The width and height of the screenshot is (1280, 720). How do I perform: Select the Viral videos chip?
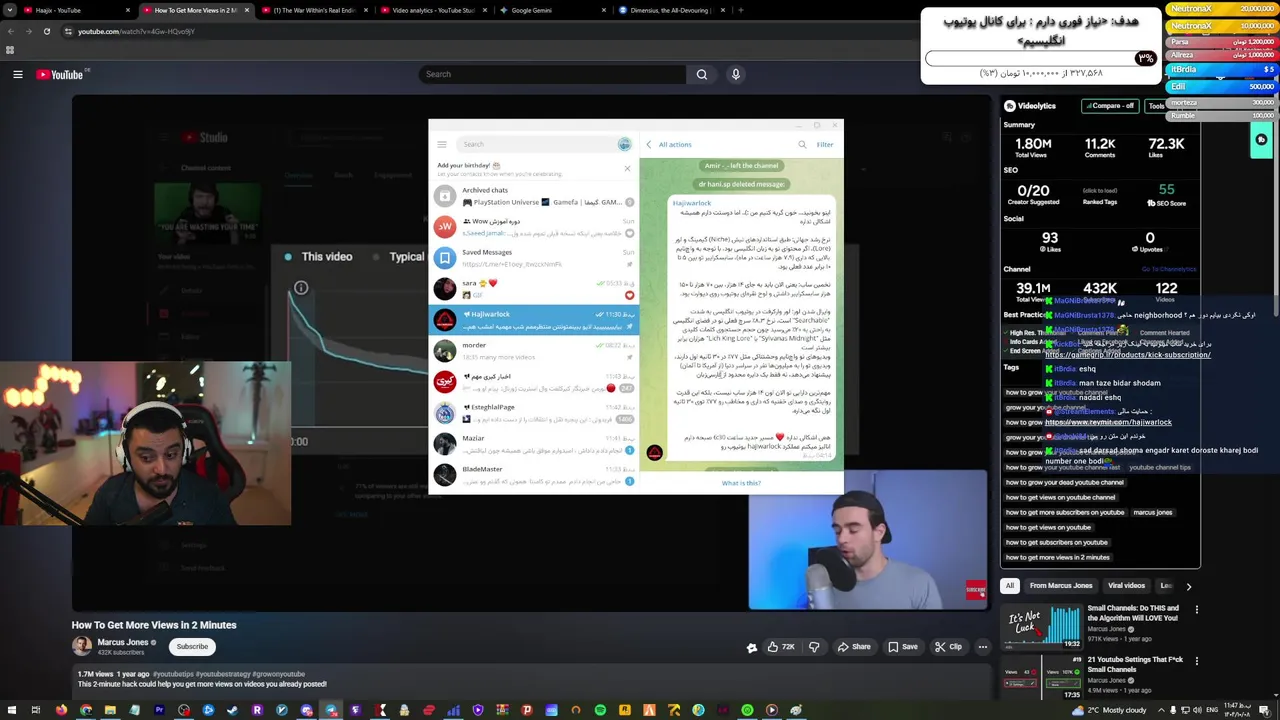pyautogui.click(x=1126, y=586)
